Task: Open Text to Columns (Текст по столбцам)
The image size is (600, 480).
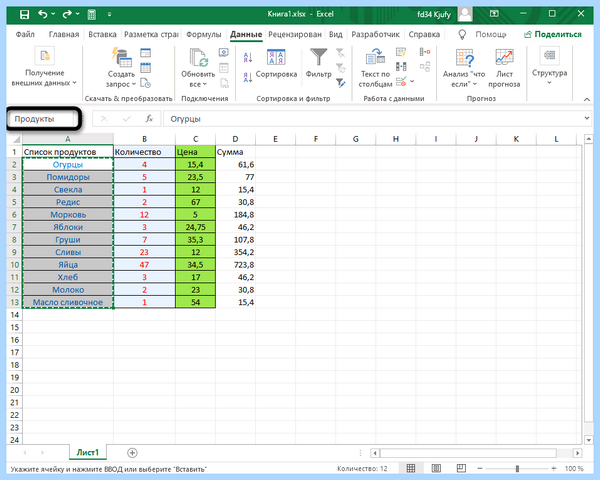Action: (x=375, y=68)
